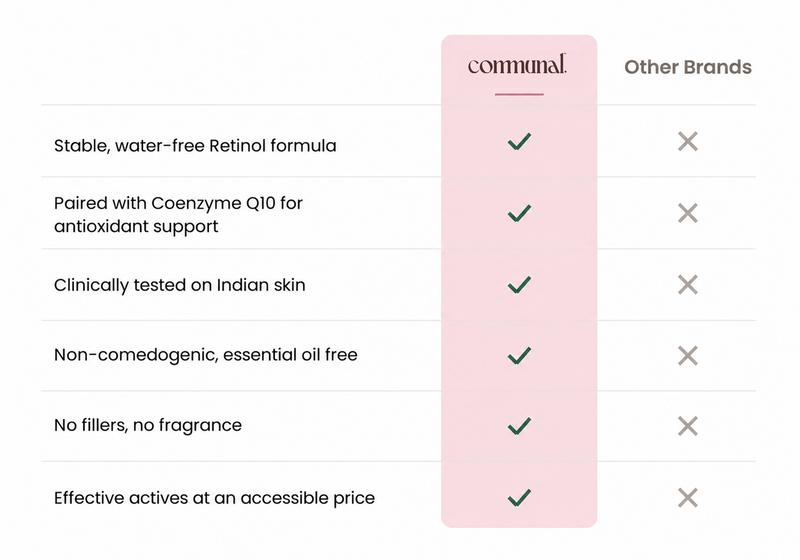Click 'Non-comedogenic, essential oil free' text
Screen dimensions: 800x560
pos(206,354)
